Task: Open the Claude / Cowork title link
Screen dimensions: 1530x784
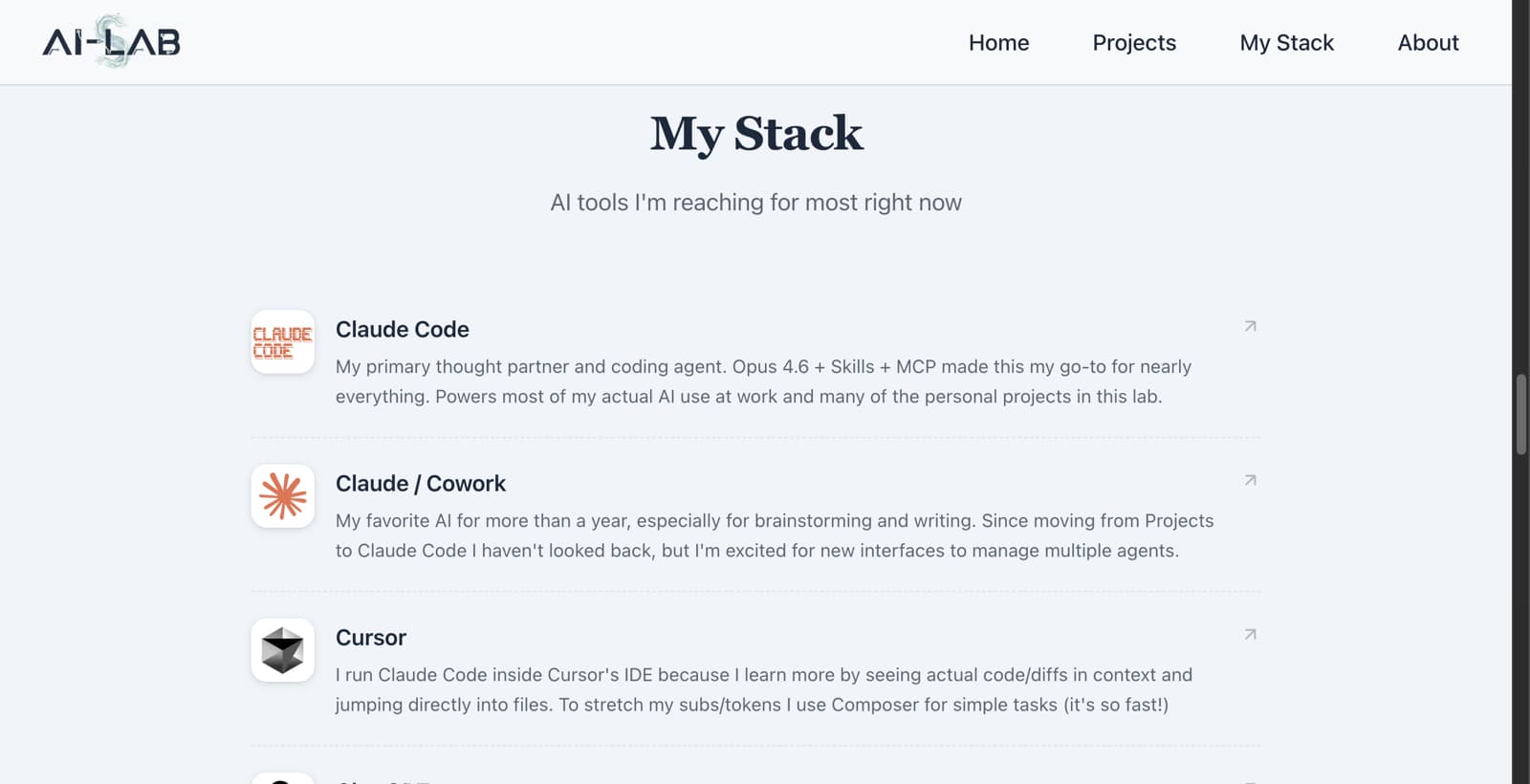Action: [x=420, y=483]
